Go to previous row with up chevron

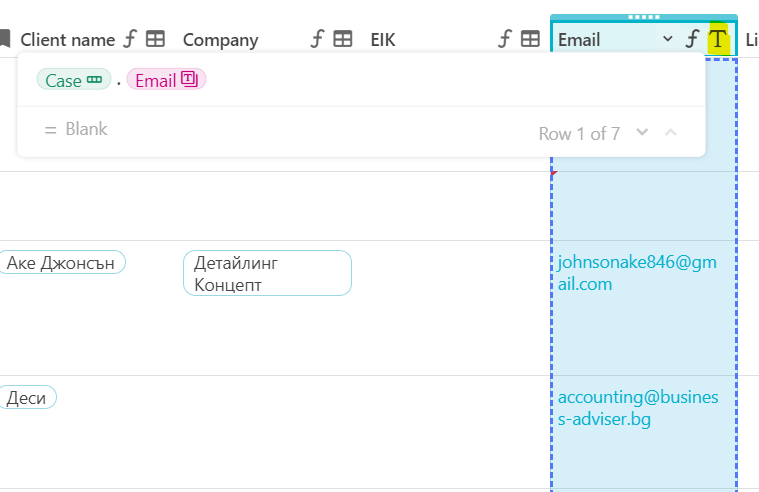(x=671, y=133)
